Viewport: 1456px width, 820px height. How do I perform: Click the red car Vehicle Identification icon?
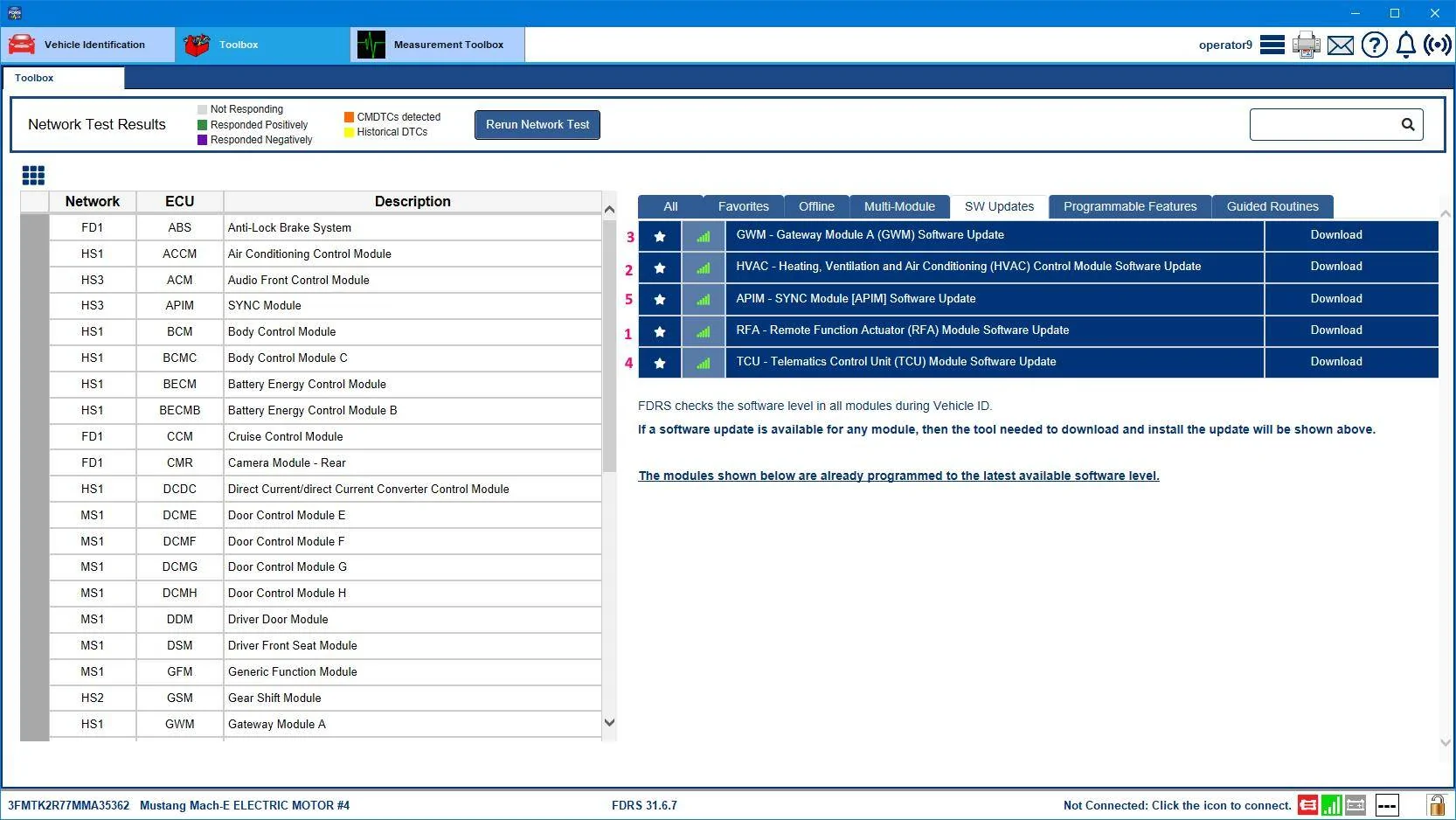(x=22, y=45)
